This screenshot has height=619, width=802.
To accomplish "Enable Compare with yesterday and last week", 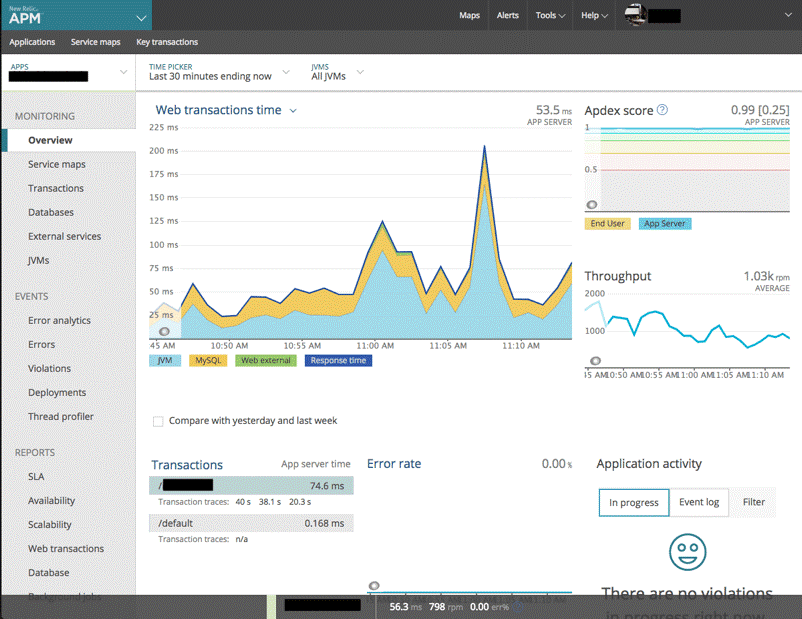I will [158, 421].
